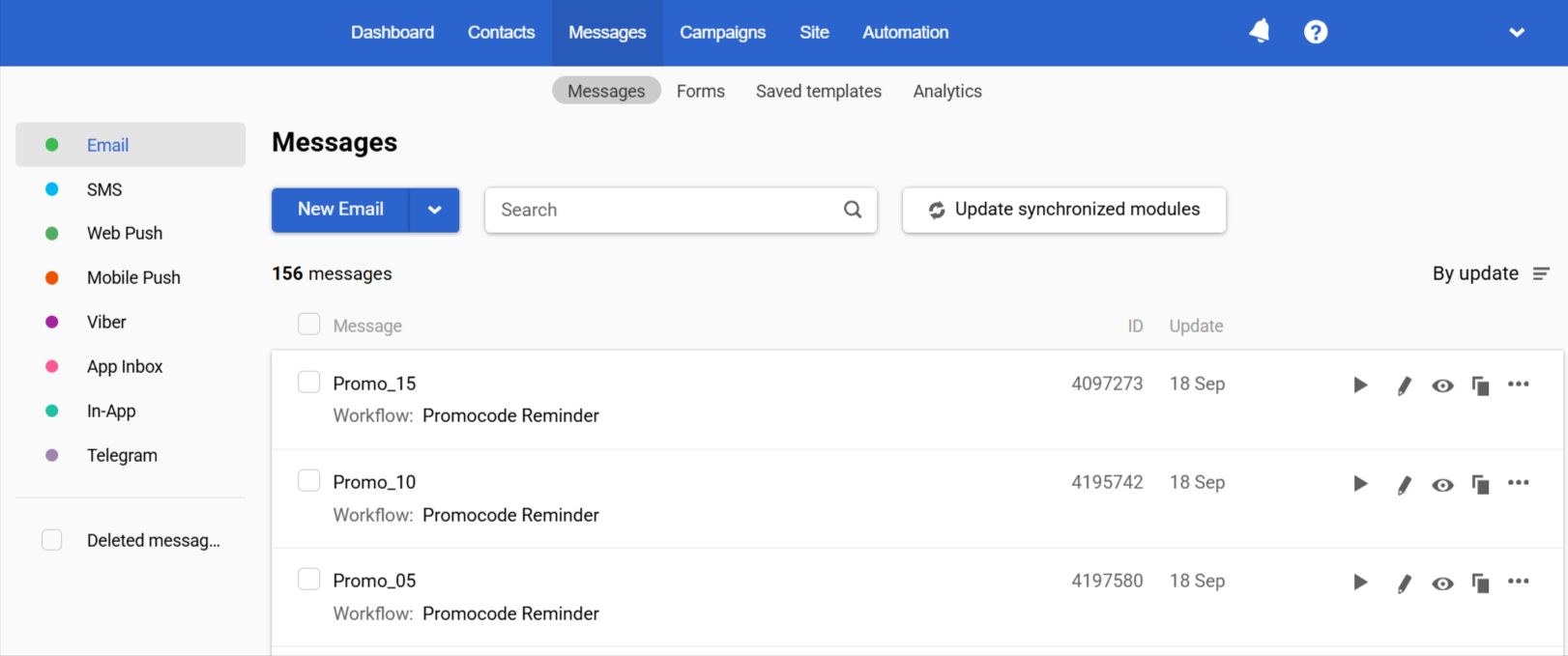Screen dimensions: 1568x656
Task: Click the ID value 4197580
Action: pyautogui.click(x=1107, y=581)
